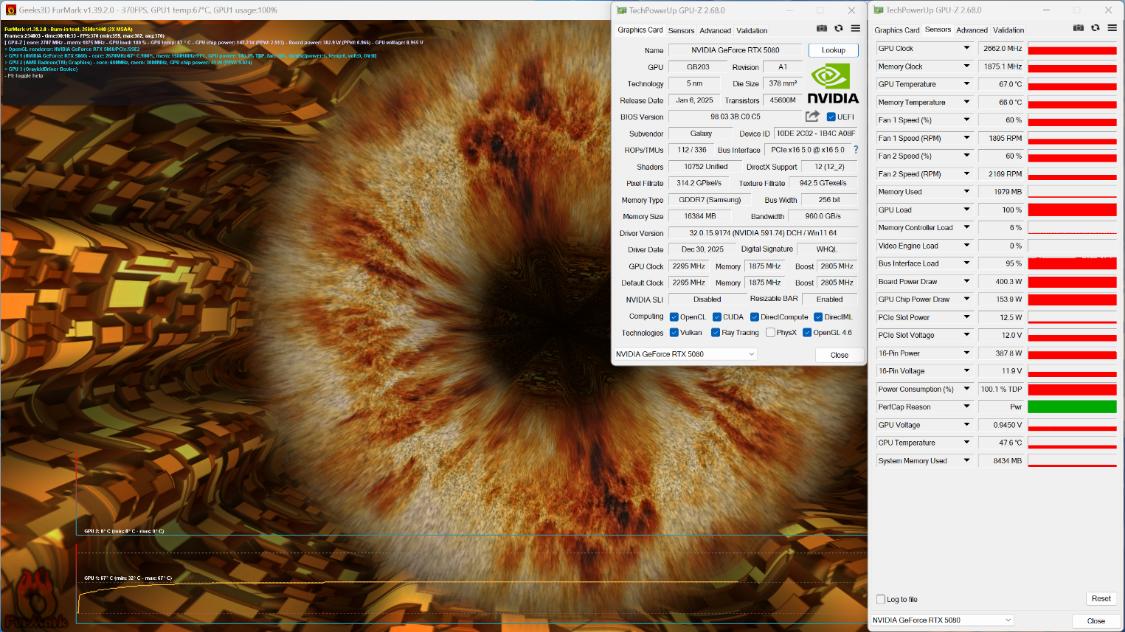The image size is (1125, 632).
Task: Open the hamburger menu in the Sensors window
Action: [x=1112, y=28]
